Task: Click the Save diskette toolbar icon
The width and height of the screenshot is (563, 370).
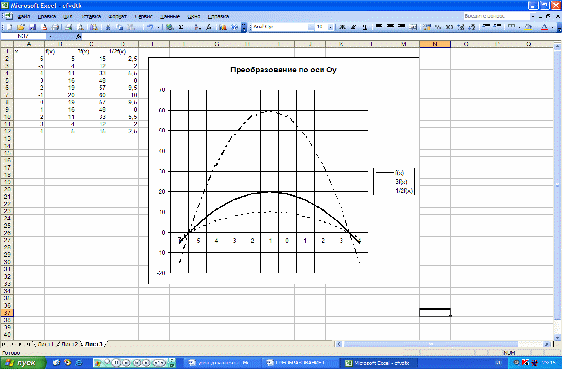Action: click(x=32, y=27)
